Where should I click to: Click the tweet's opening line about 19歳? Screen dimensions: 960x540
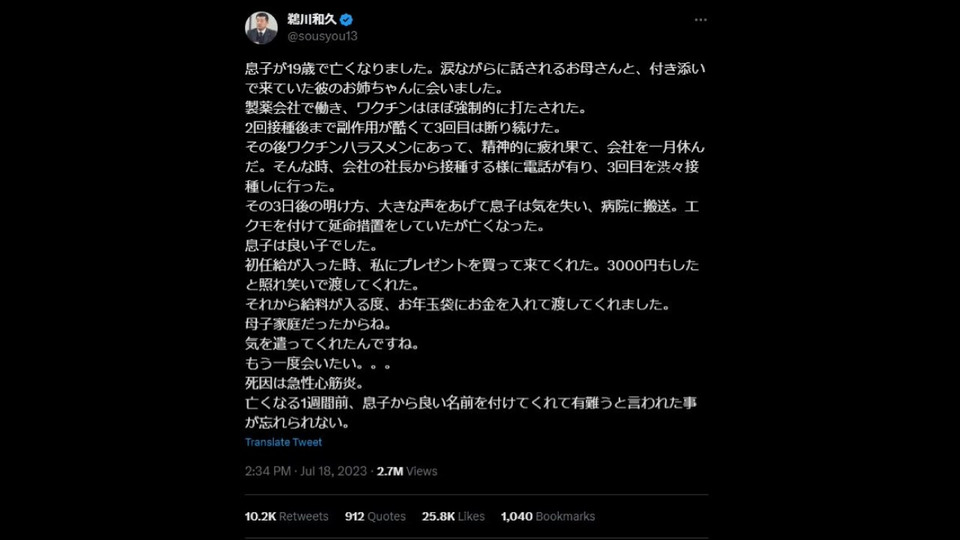pos(475,69)
